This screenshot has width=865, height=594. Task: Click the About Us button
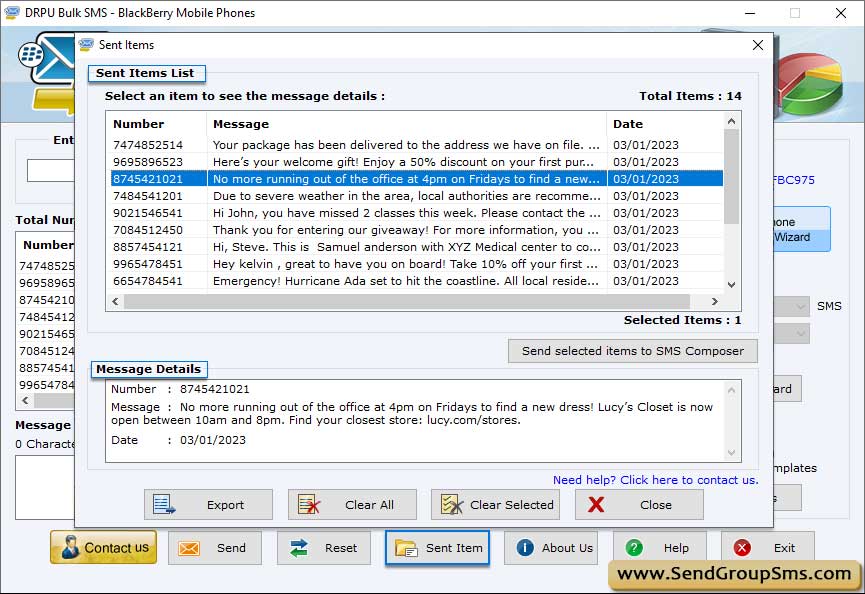coord(551,548)
